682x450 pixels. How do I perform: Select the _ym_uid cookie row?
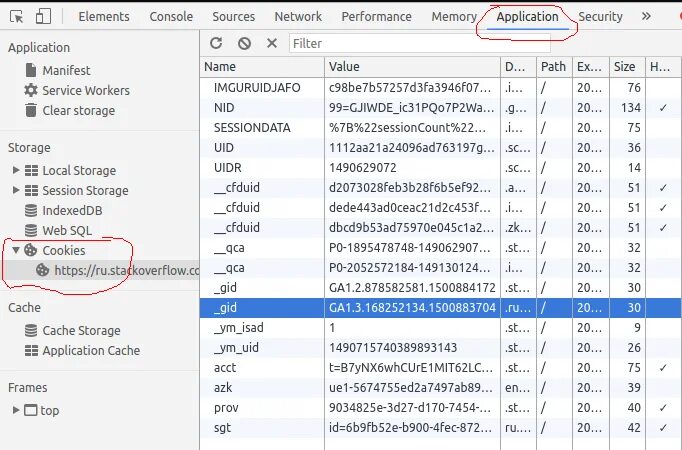coord(440,347)
